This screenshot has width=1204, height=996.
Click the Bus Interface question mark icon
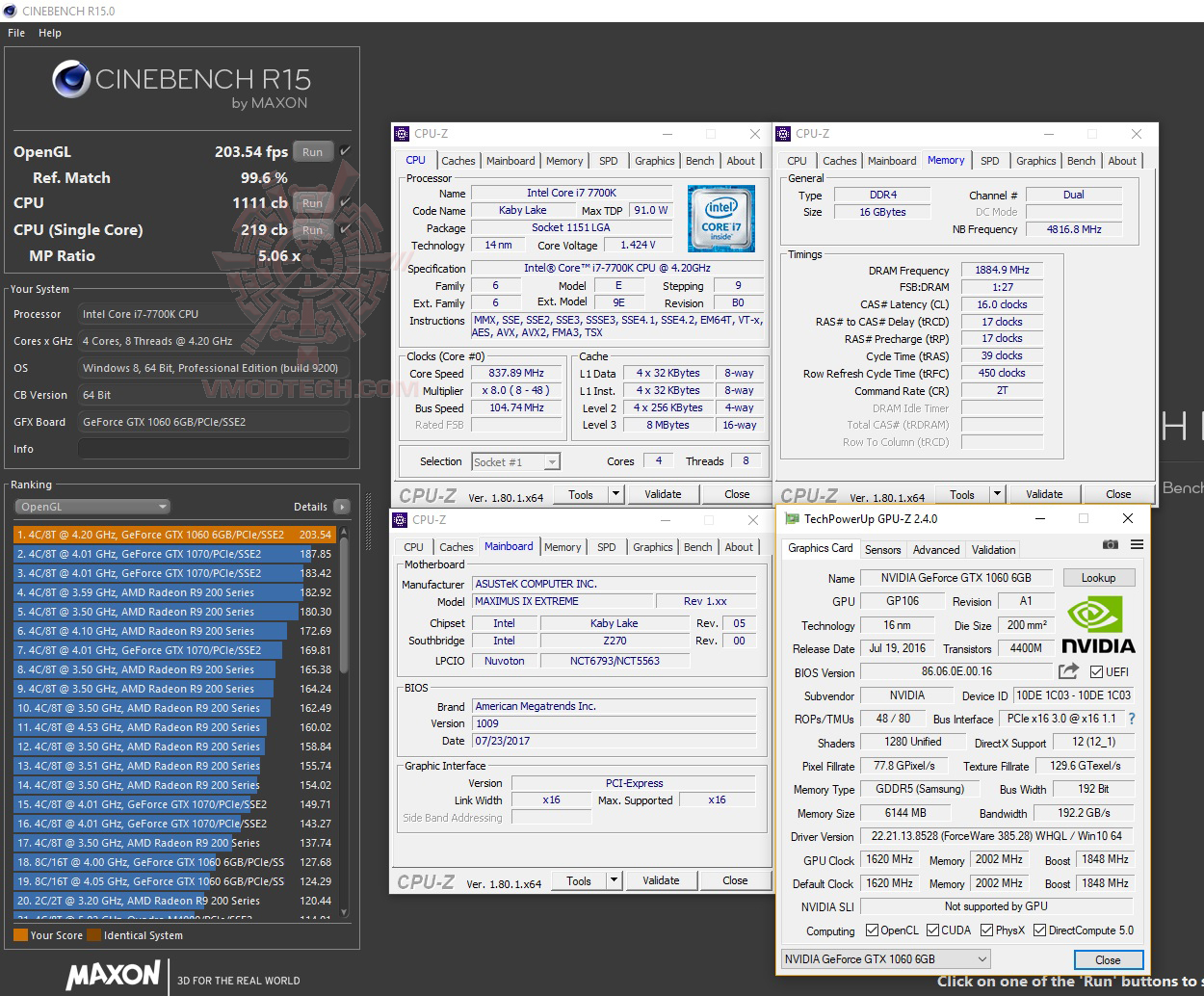[x=1132, y=719]
